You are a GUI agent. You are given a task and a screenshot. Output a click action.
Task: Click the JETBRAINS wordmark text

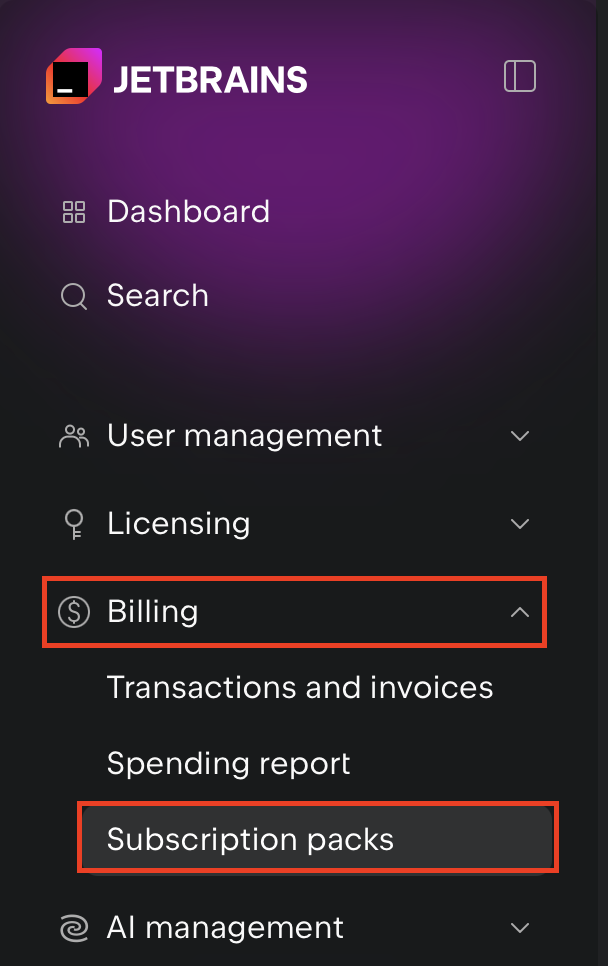point(210,79)
